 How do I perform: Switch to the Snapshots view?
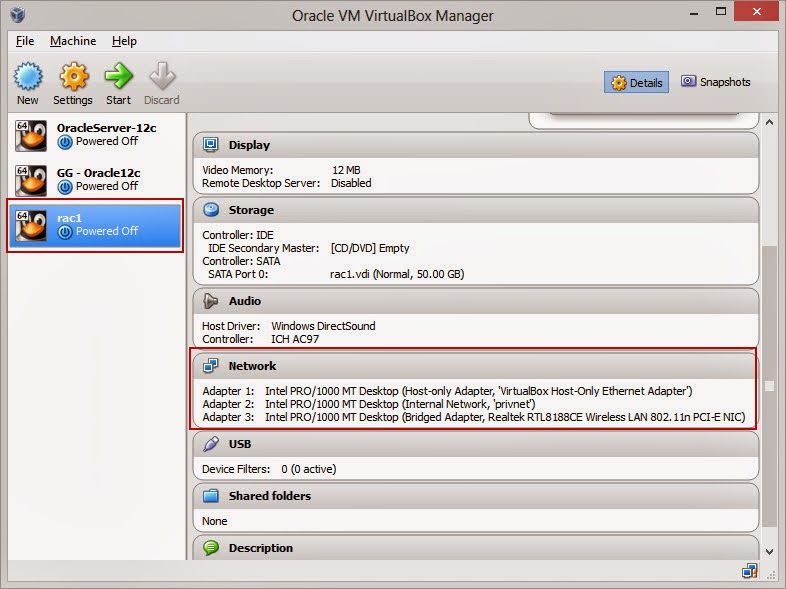pos(715,82)
